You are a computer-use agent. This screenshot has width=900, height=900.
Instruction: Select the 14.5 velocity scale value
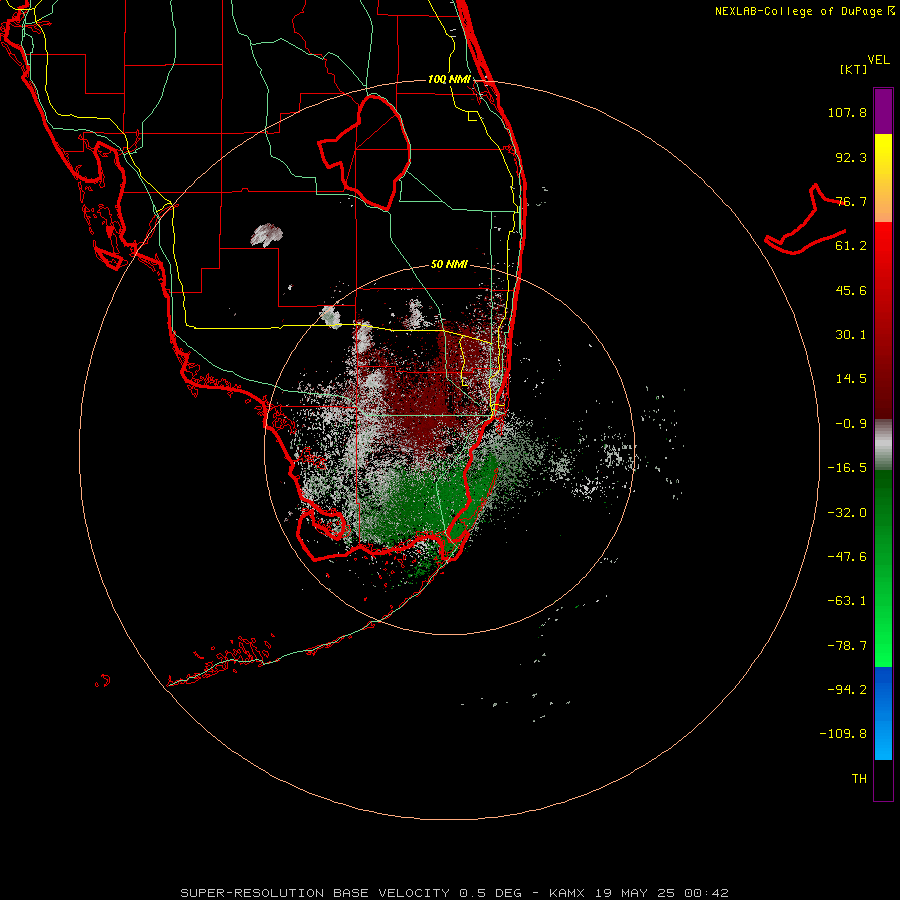(x=851, y=379)
